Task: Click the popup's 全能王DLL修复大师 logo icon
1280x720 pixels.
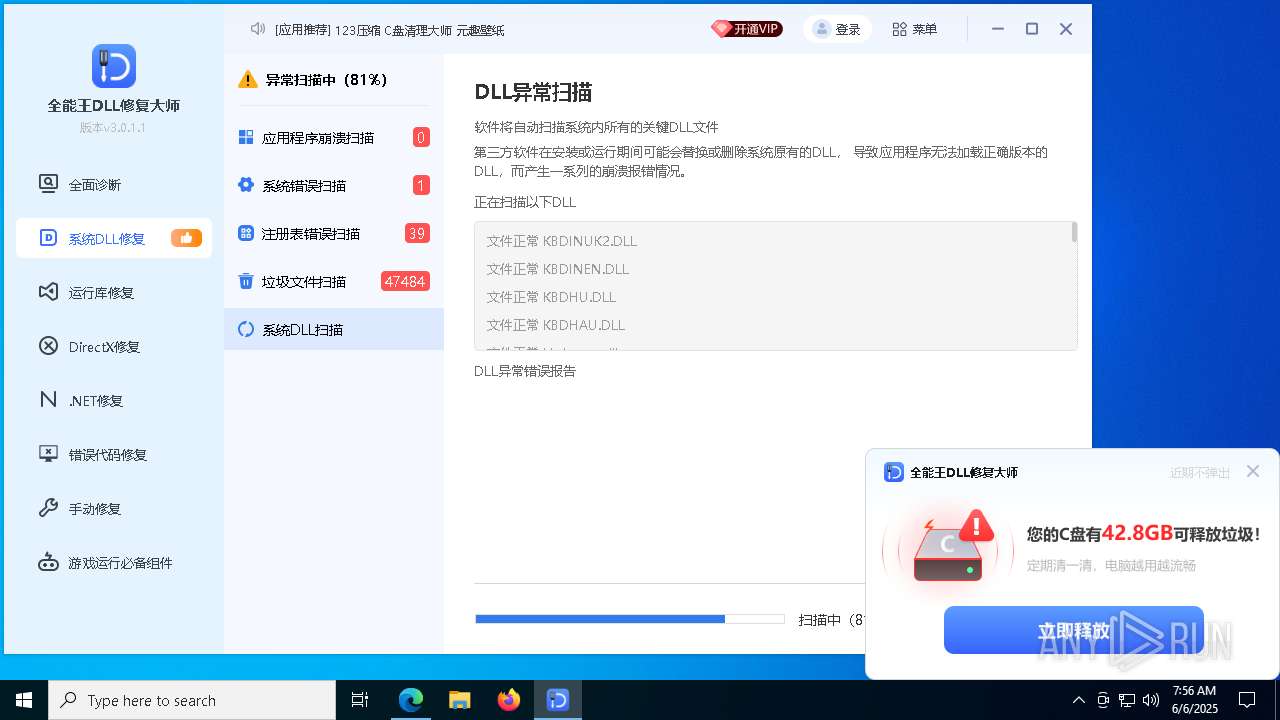Action: click(x=894, y=472)
